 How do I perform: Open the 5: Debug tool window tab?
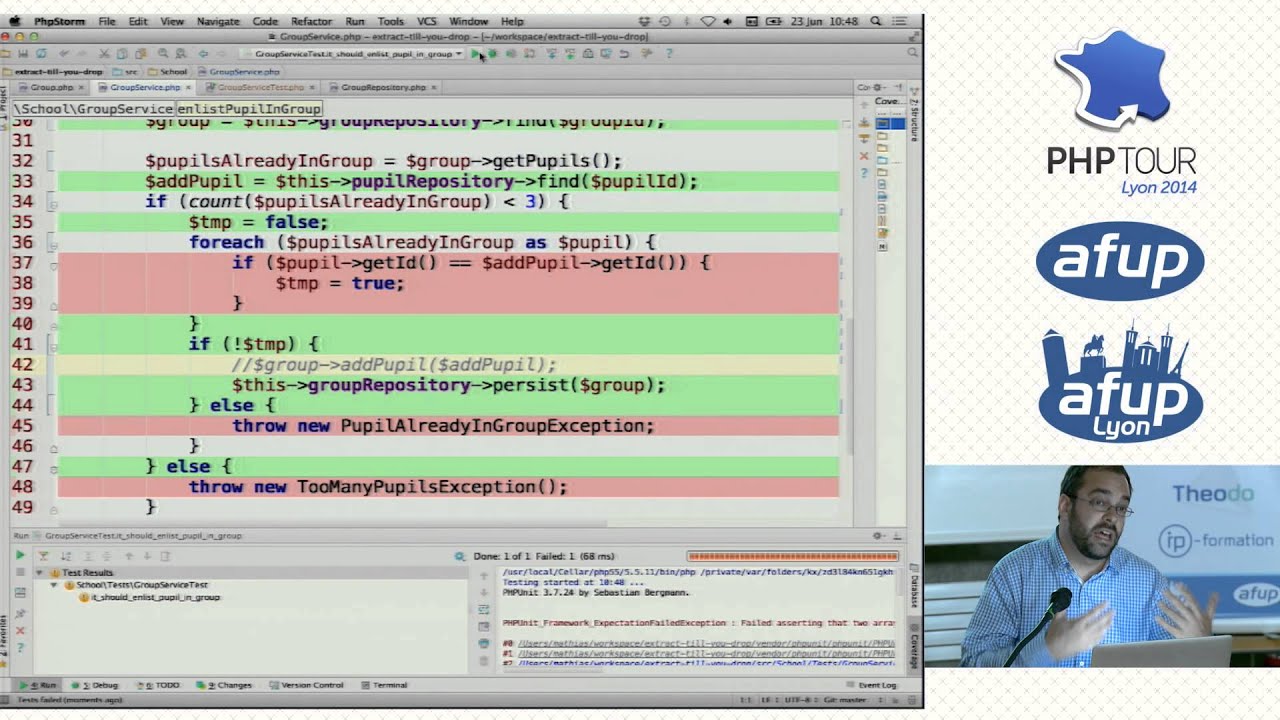pos(95,685)
